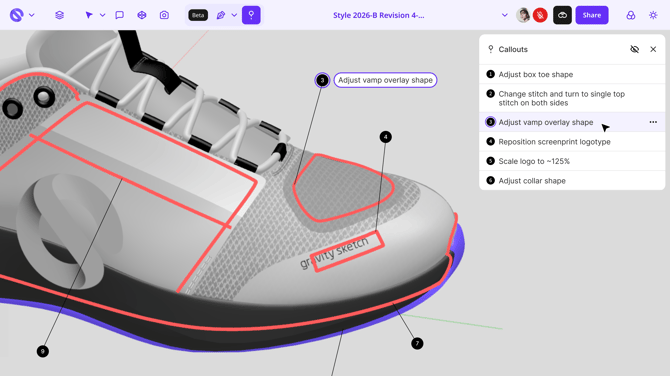The height and width of the screenshot is (376, 670).
Task: Click callout marker 4 in viewport
Action: click(x=385, y=137)
